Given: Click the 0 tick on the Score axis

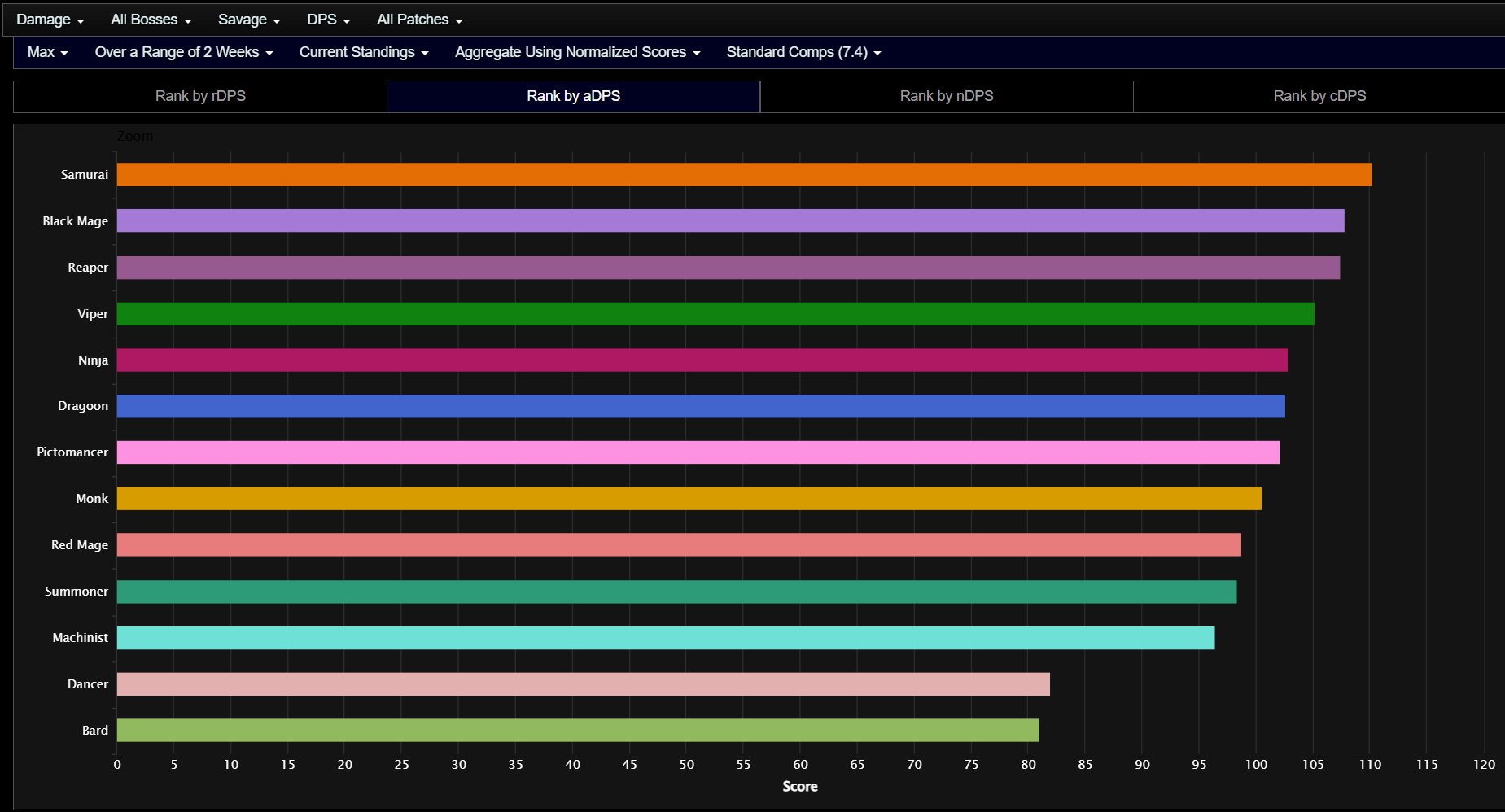Looking at the screenshot, I should coord(117,765).
